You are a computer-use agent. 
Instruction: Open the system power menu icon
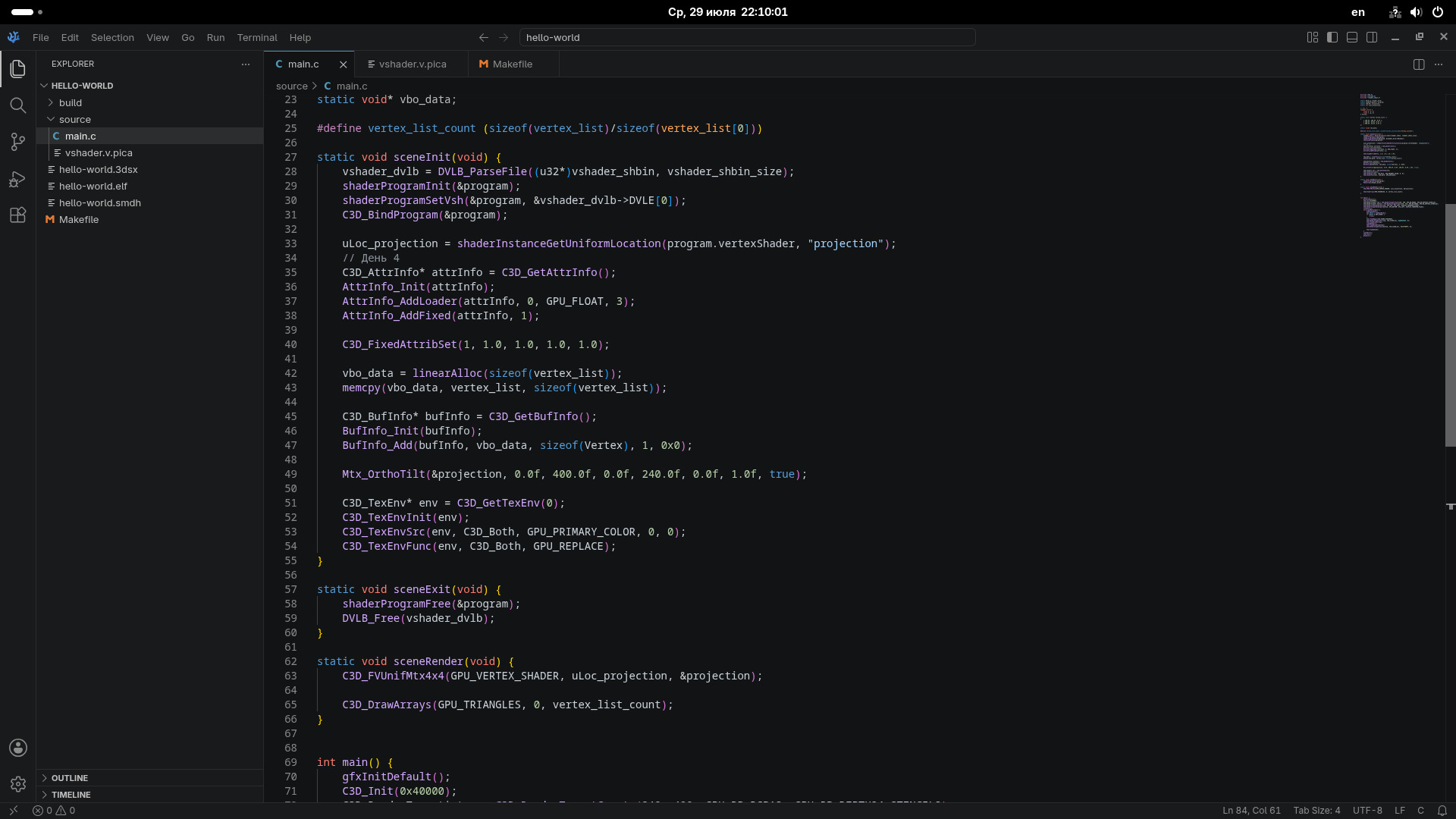tap(1437, 12)
